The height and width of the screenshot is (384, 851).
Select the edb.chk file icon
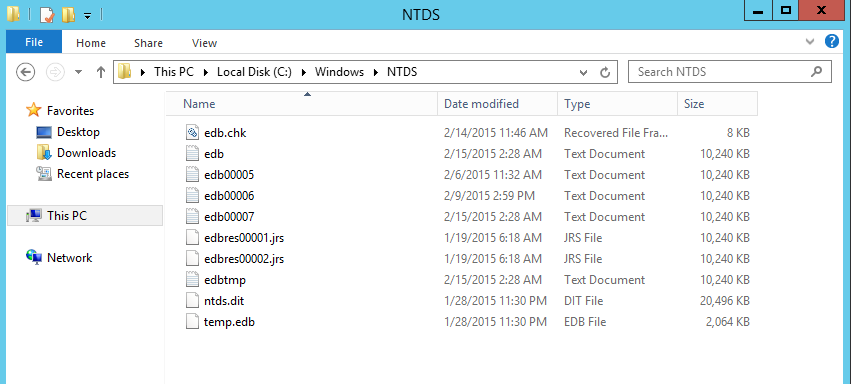192,132
